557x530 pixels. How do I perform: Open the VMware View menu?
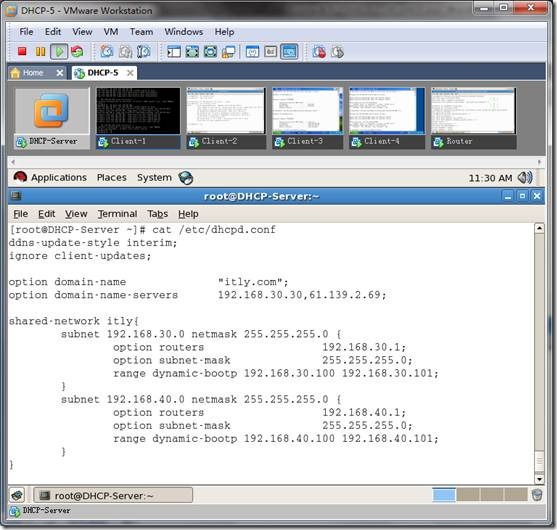pyautogui.click(x=82, y=32)
